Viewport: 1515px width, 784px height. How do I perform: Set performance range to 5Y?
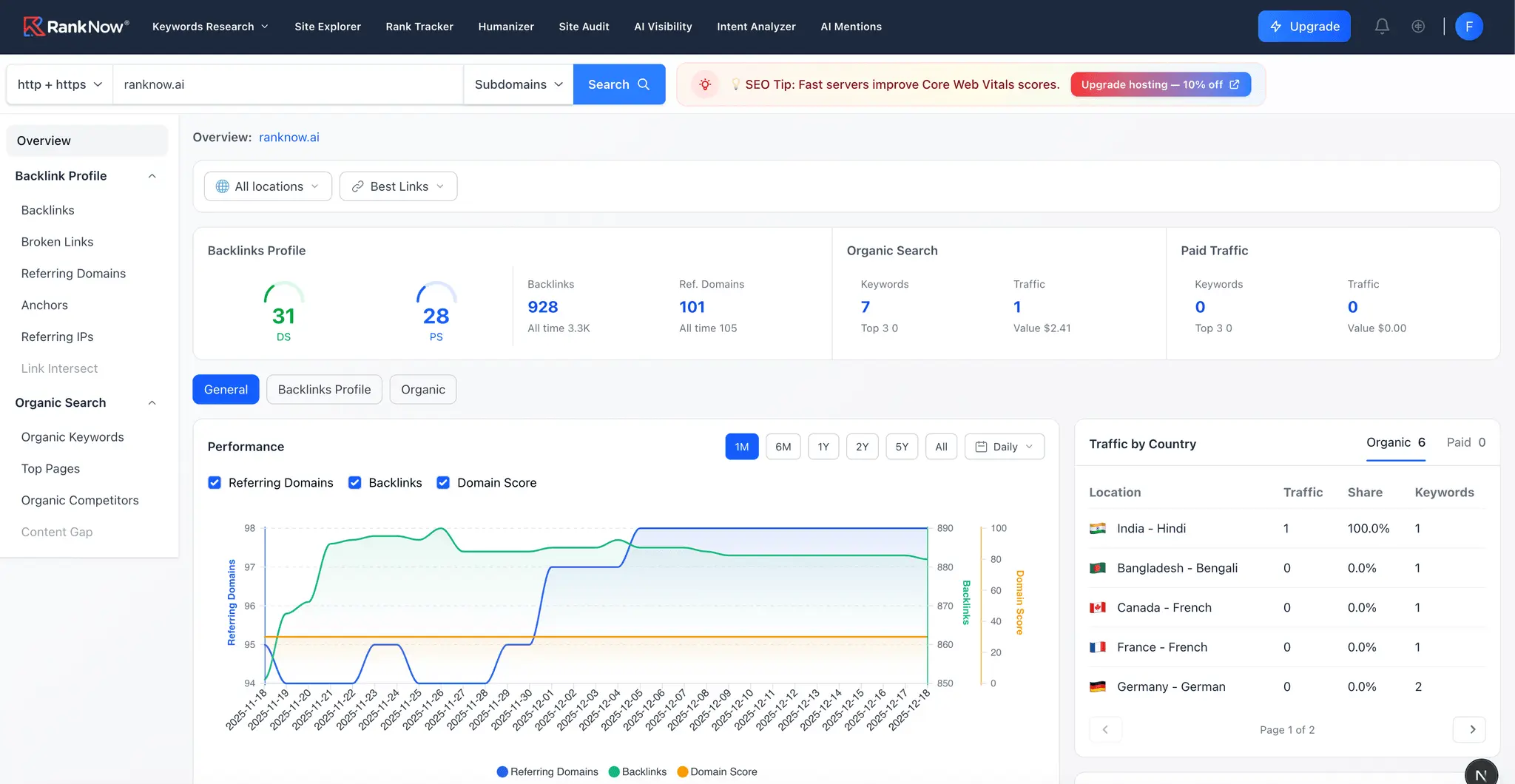pyautogui.click(x=902, y=447)
